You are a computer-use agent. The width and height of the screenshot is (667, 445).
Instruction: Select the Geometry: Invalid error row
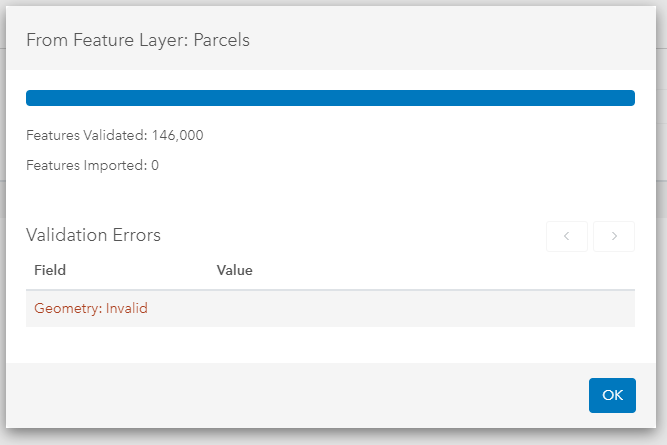[x=330, y=308]
